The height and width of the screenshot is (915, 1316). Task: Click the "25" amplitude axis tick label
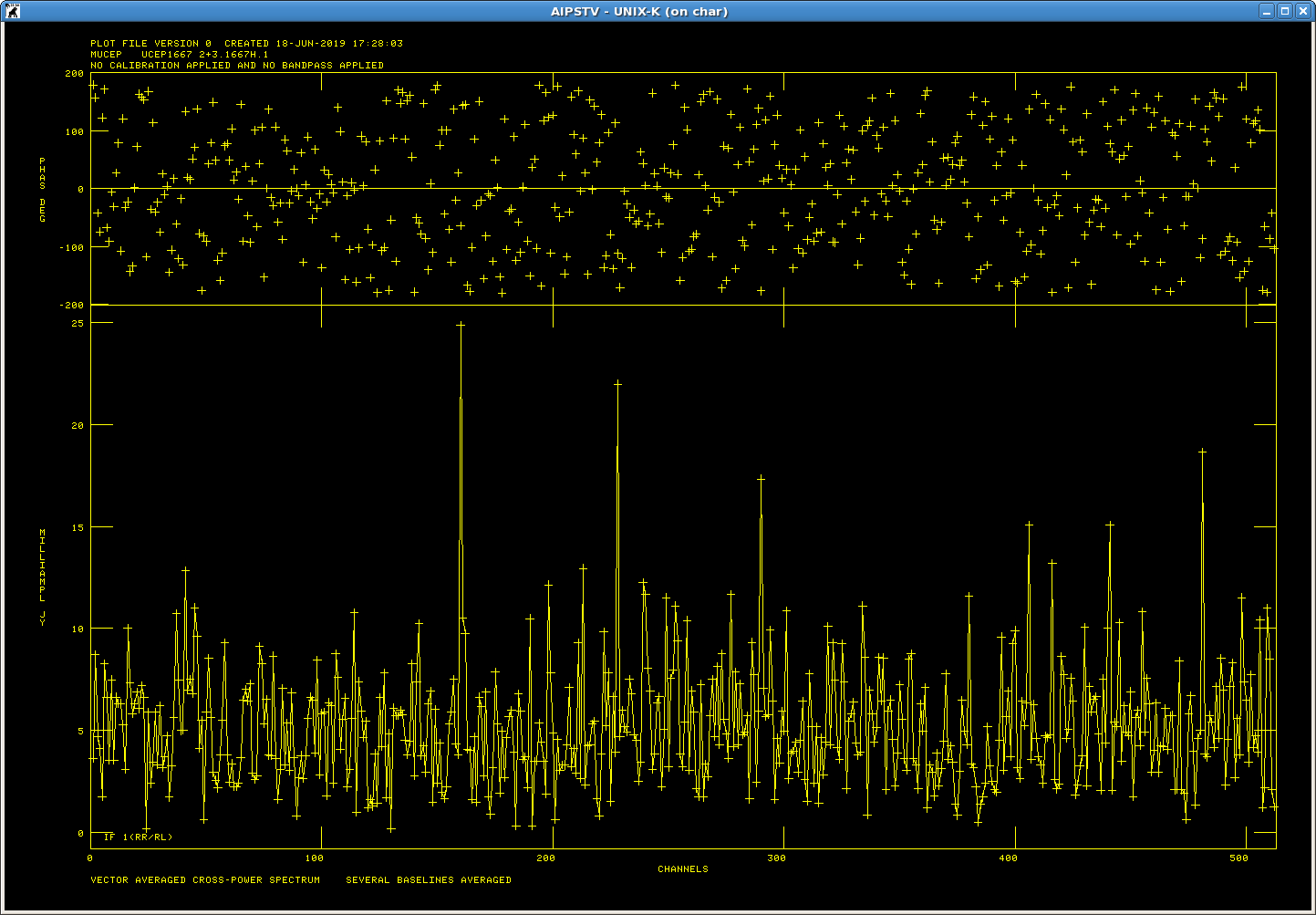tap(77, 324)
